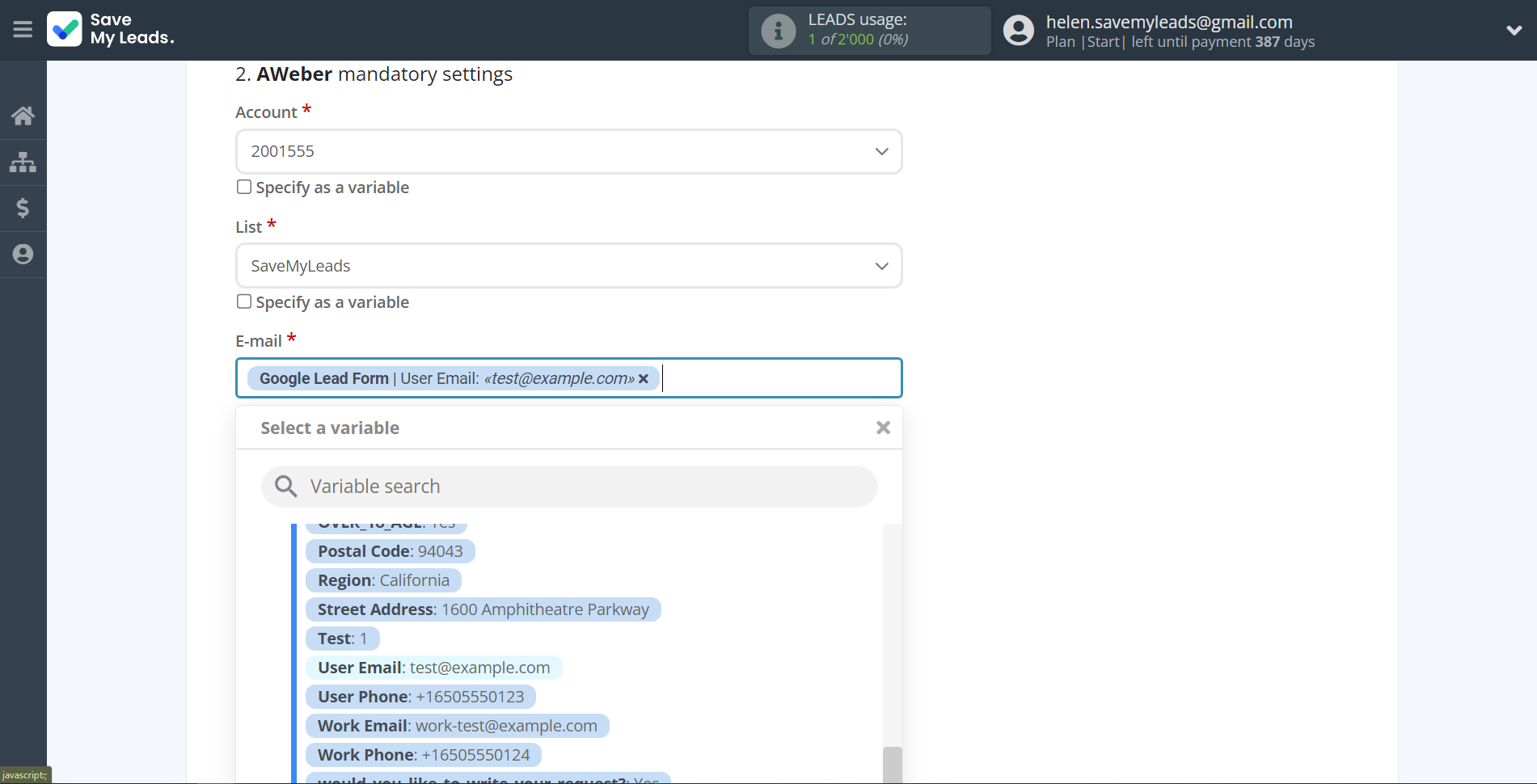
Task: Open the hamburger menu
Action: pyautogui.click(x=23, y=30)
